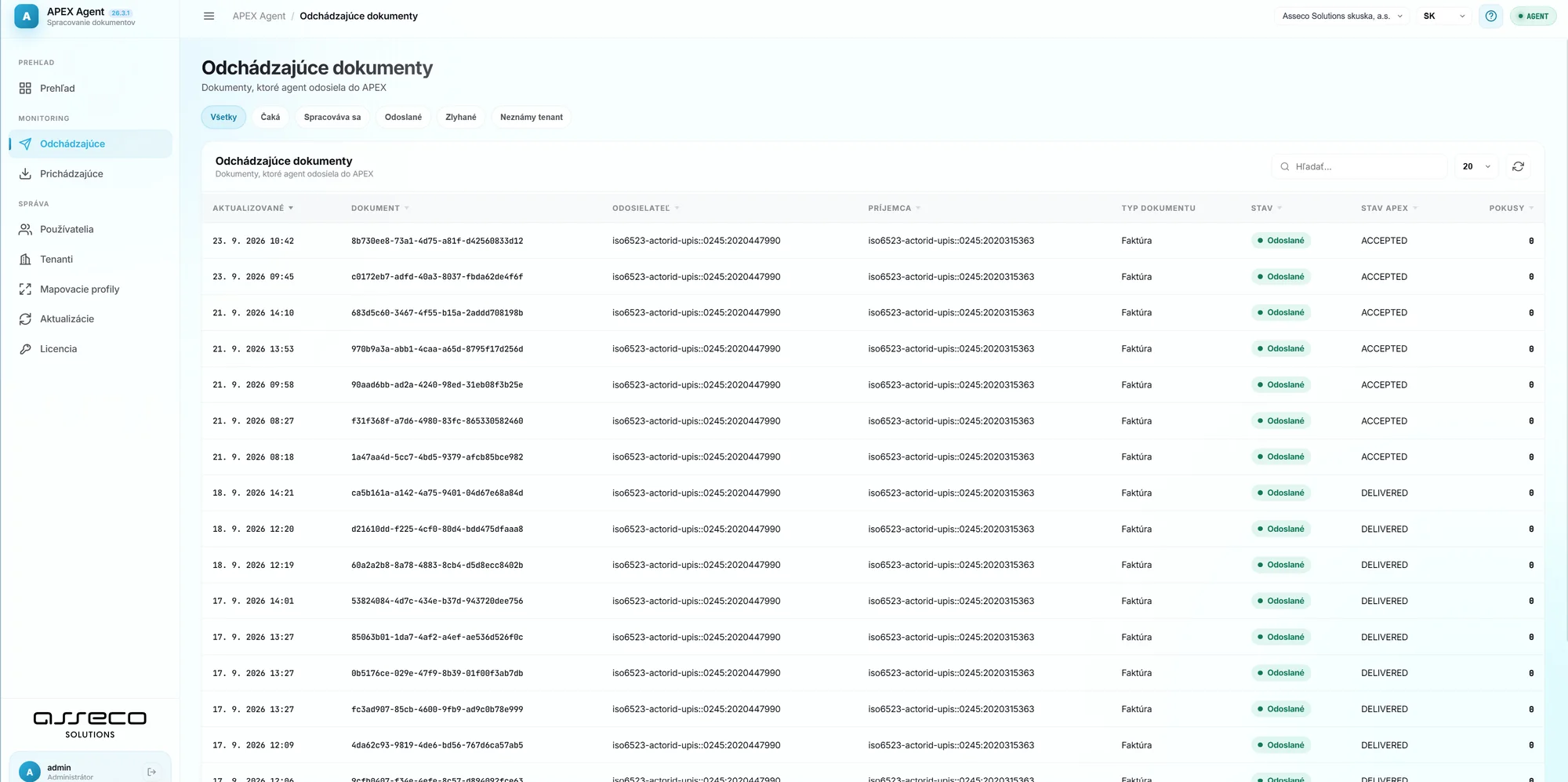Open Prichádzajúce documents in the sidebar
The height and width of the screenshot is (782, 1568).
[x=90, y=174]
